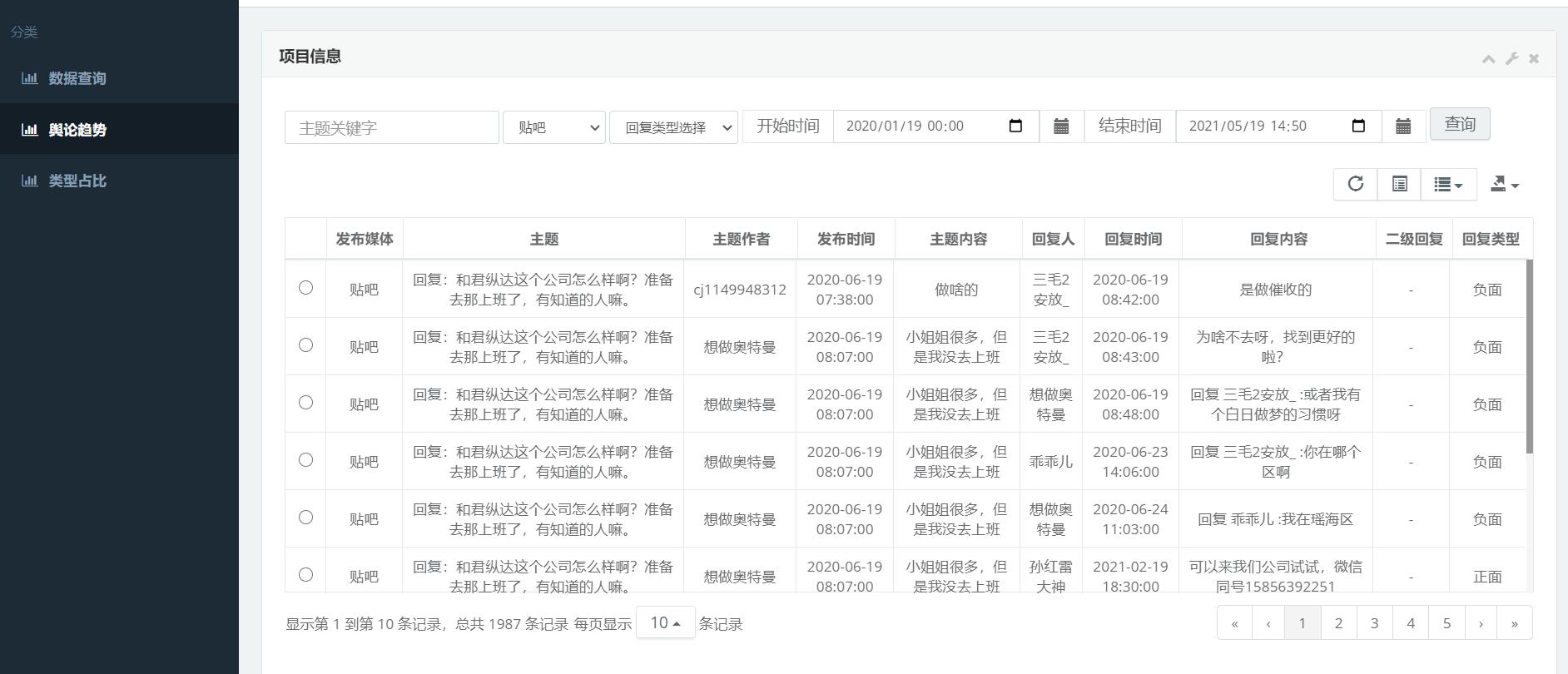This screenshot has width=1568, height=674.
Task: Click topic content 做啥的
Action: (956, 290)
